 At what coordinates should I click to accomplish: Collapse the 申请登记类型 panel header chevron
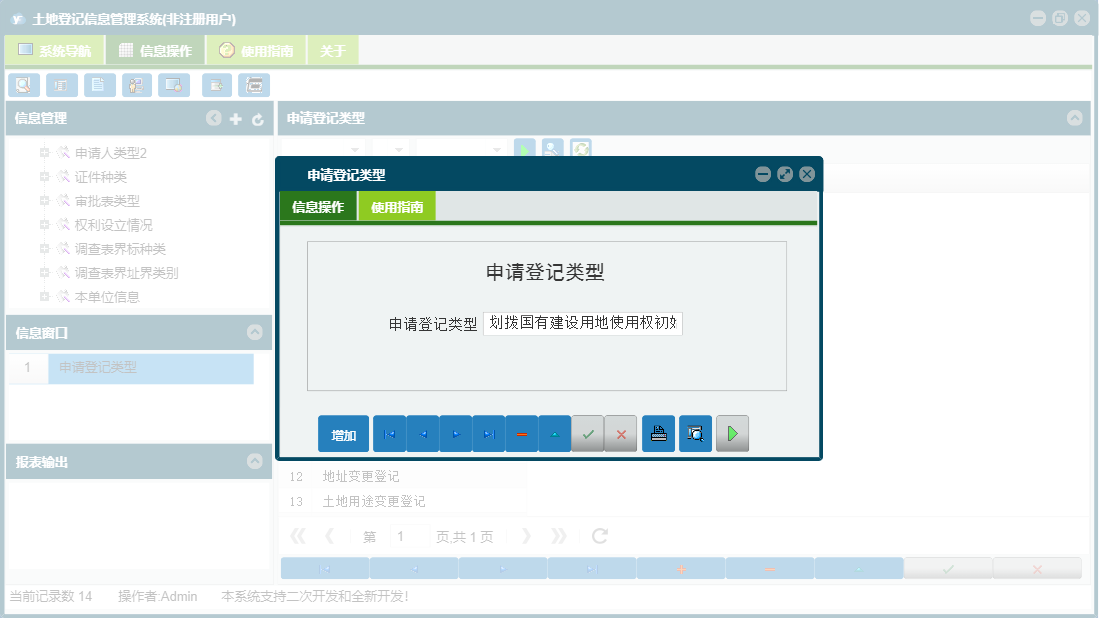[1075, 118]
